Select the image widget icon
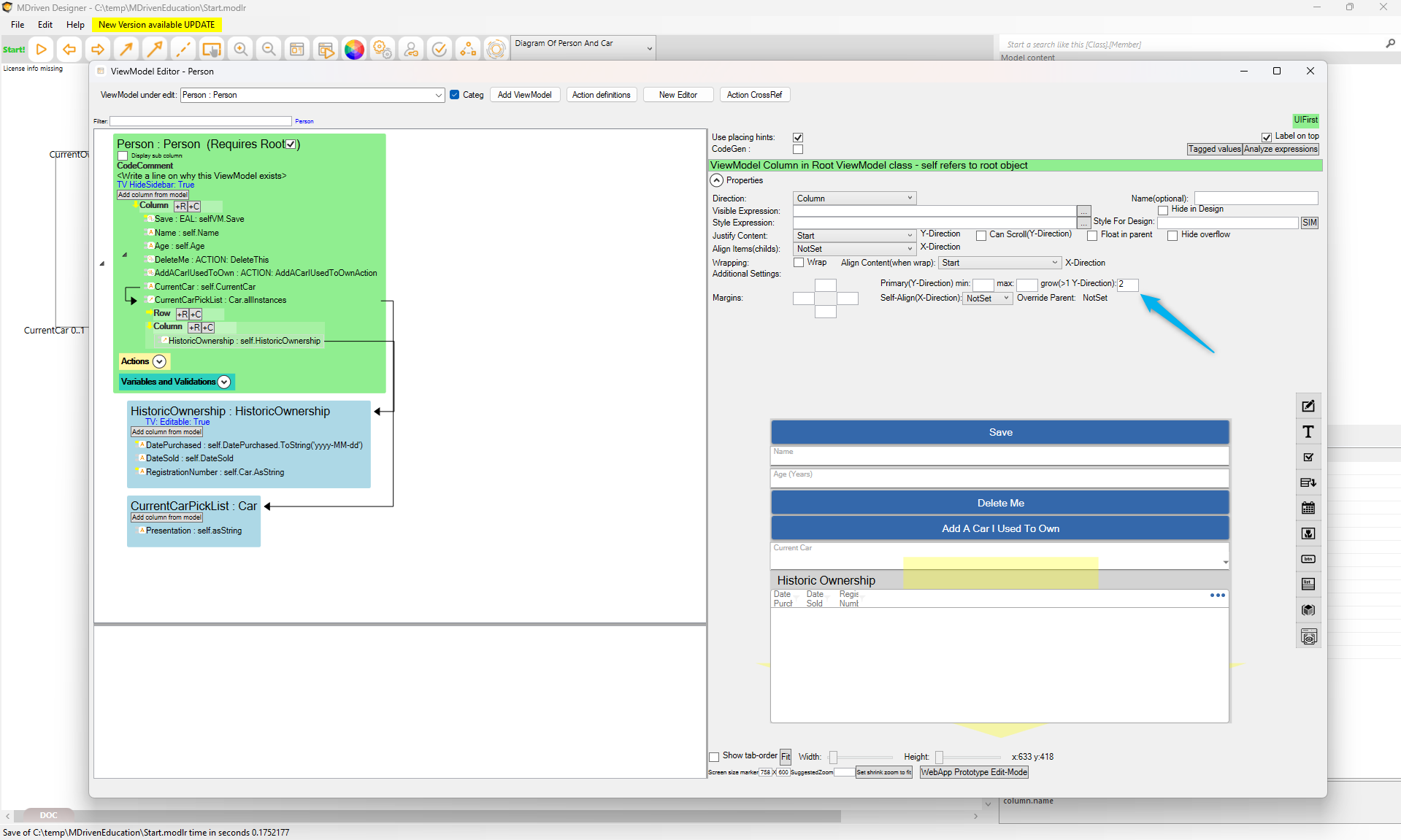The height and width of the screenshot is (840, 1401). tap(1308, 533)
